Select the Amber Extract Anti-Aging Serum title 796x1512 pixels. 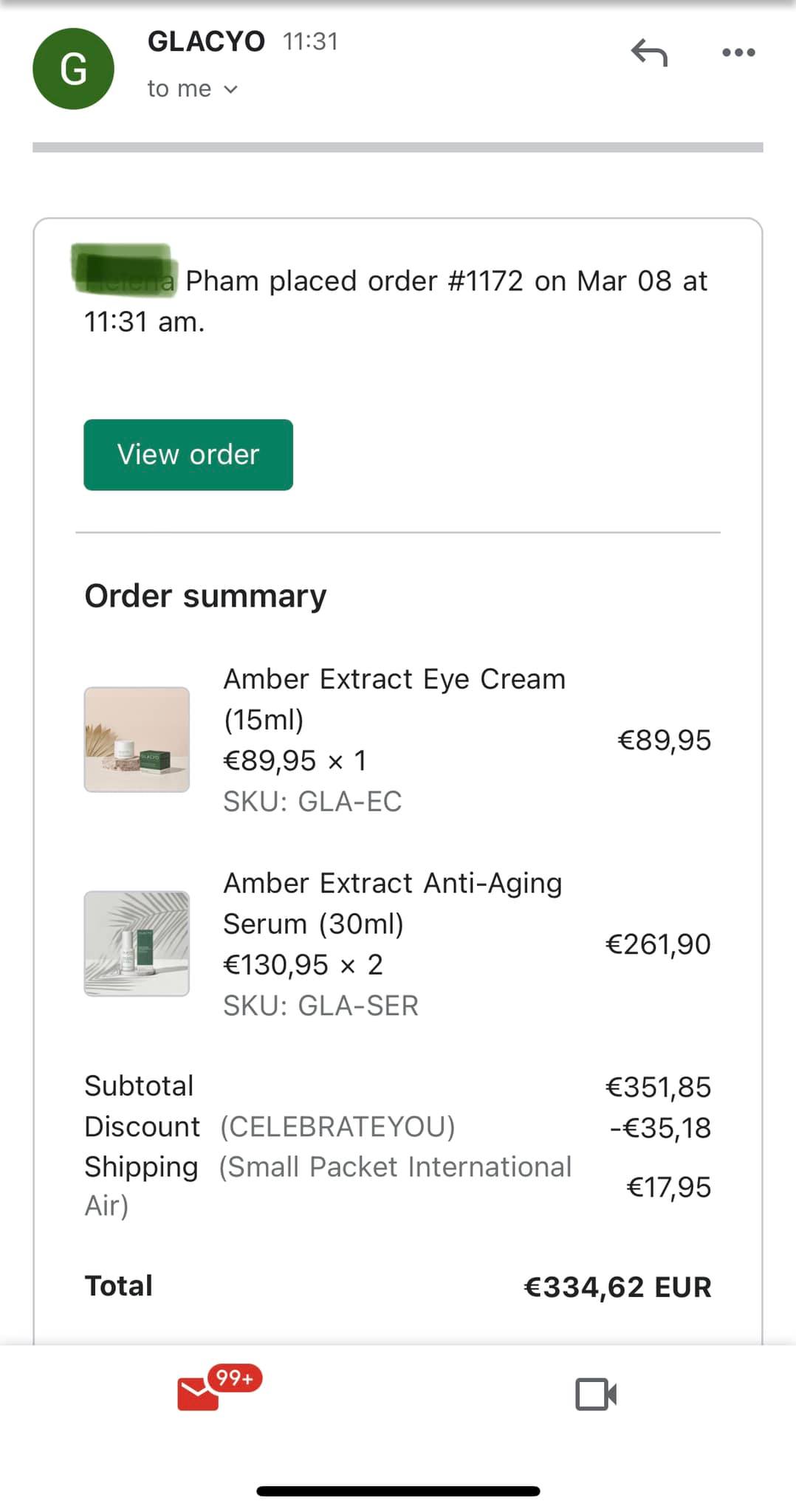393,903
